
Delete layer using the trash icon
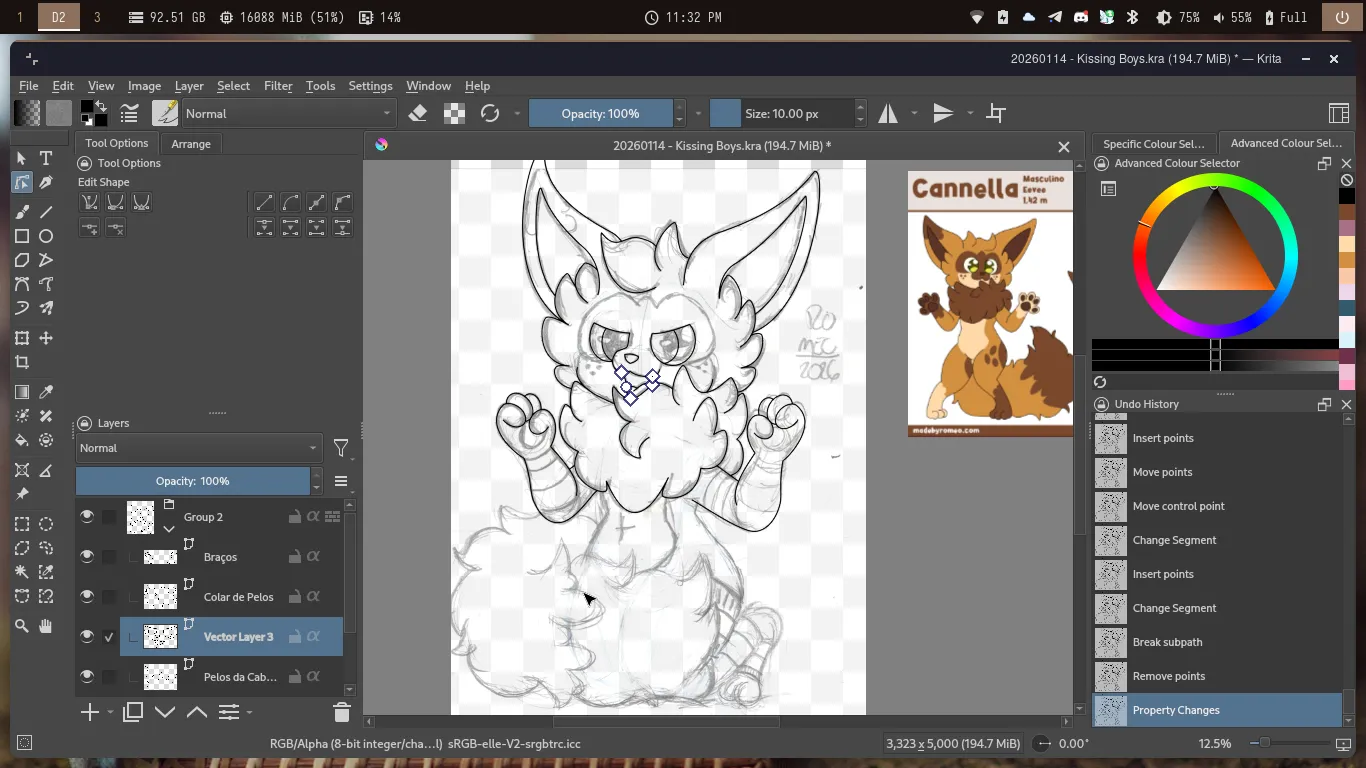tap(341, 712)
